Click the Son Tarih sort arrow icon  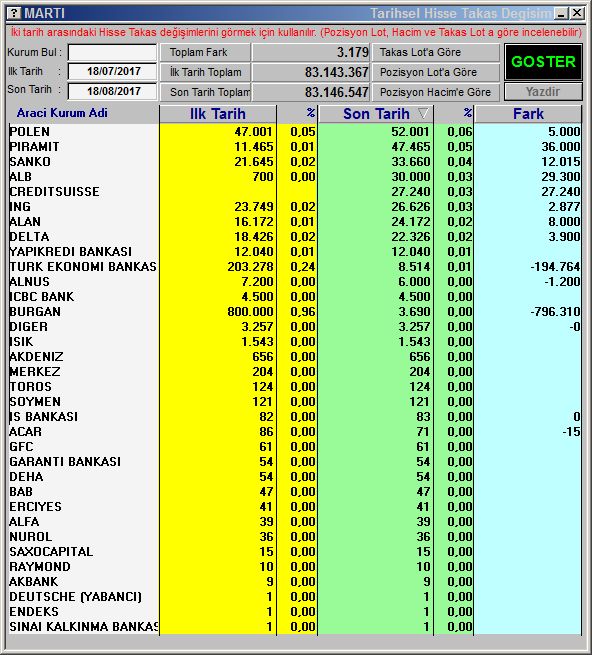click(x=423, y=113)
